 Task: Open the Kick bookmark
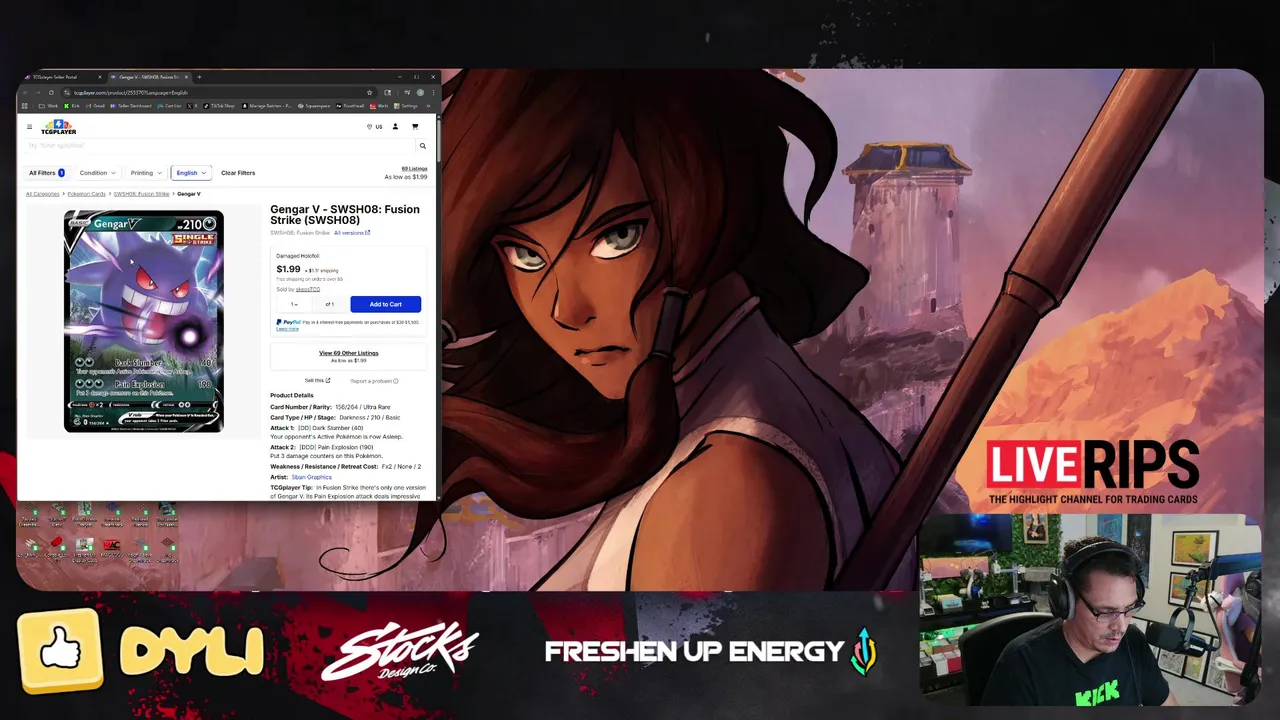[72, 106]
